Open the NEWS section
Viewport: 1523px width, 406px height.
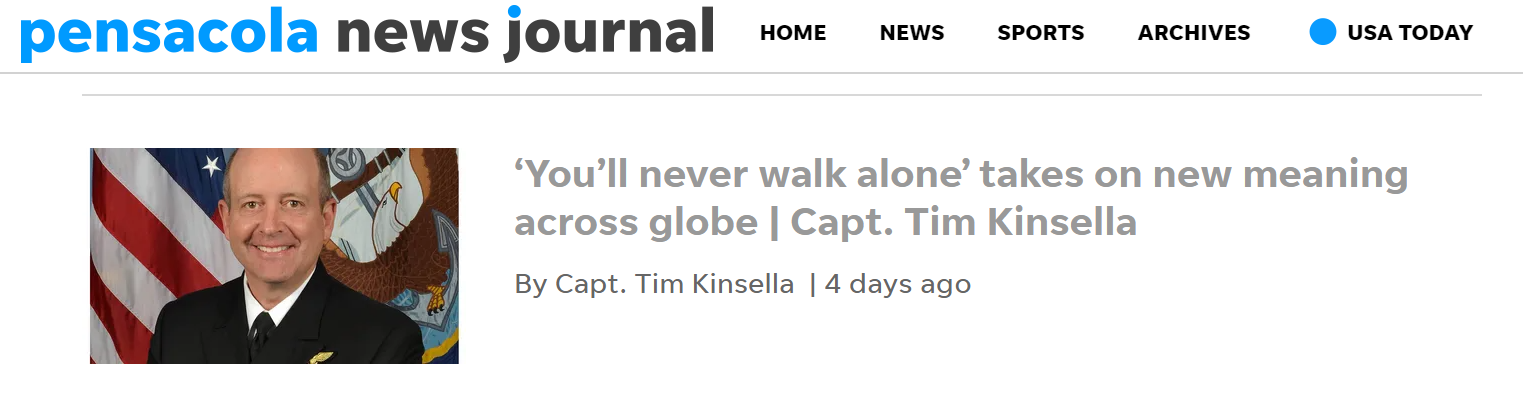pyautogui.click(x=912, y=33)
